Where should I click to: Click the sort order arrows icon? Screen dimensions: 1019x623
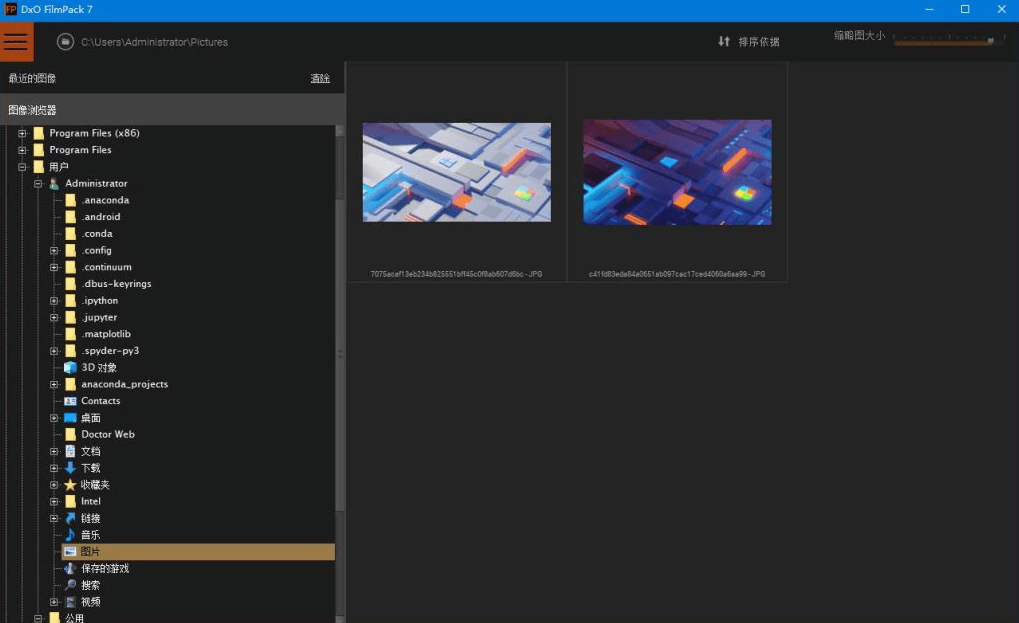[724, 42]
